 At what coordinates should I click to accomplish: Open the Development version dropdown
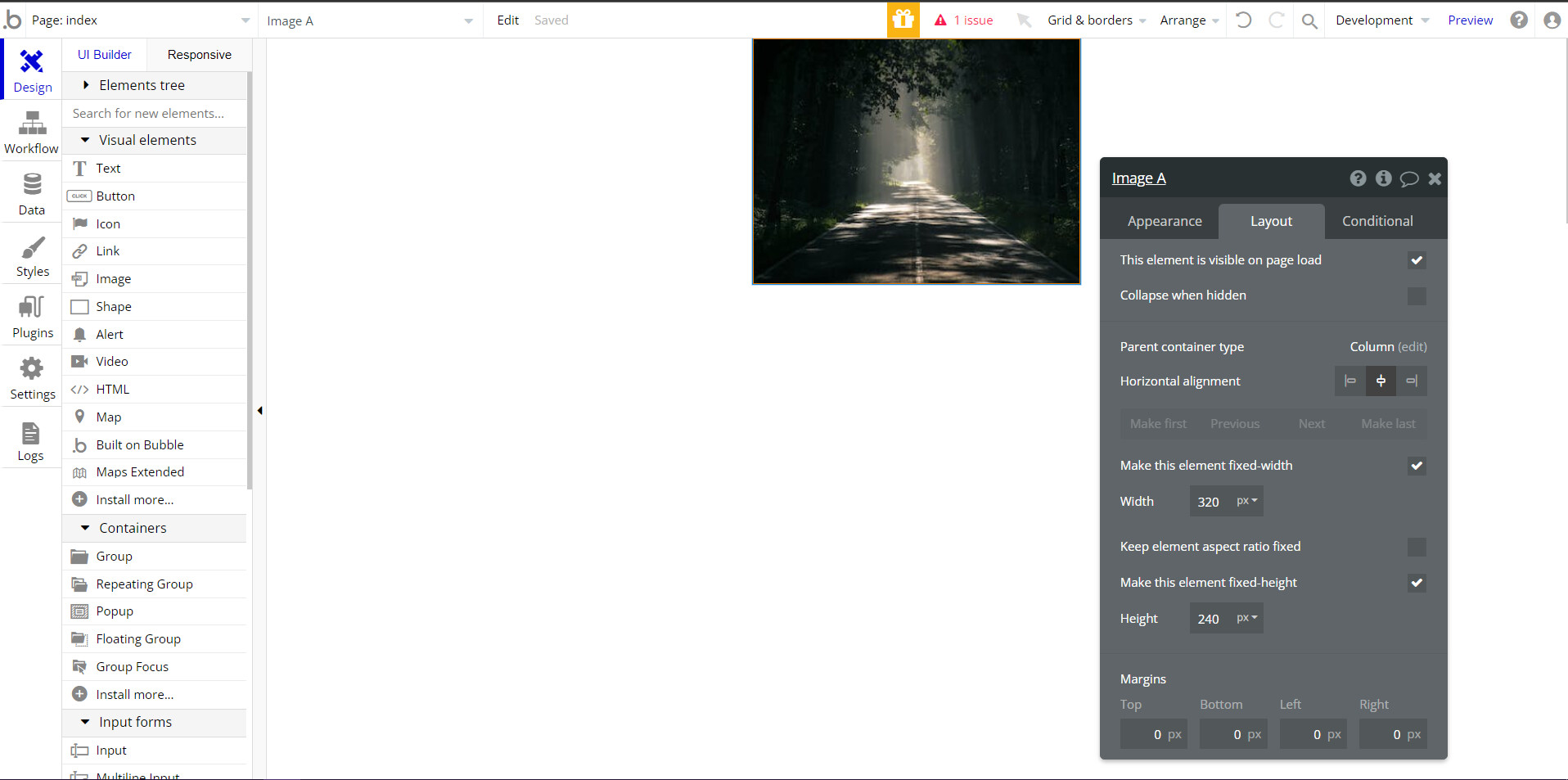coord(1382,20)
